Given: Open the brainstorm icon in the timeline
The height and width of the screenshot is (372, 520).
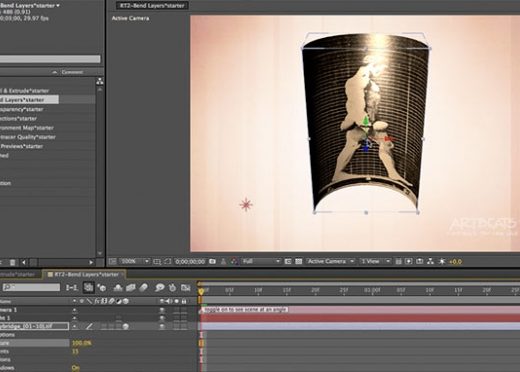Looking at the screenshot, I should (160, 287).
